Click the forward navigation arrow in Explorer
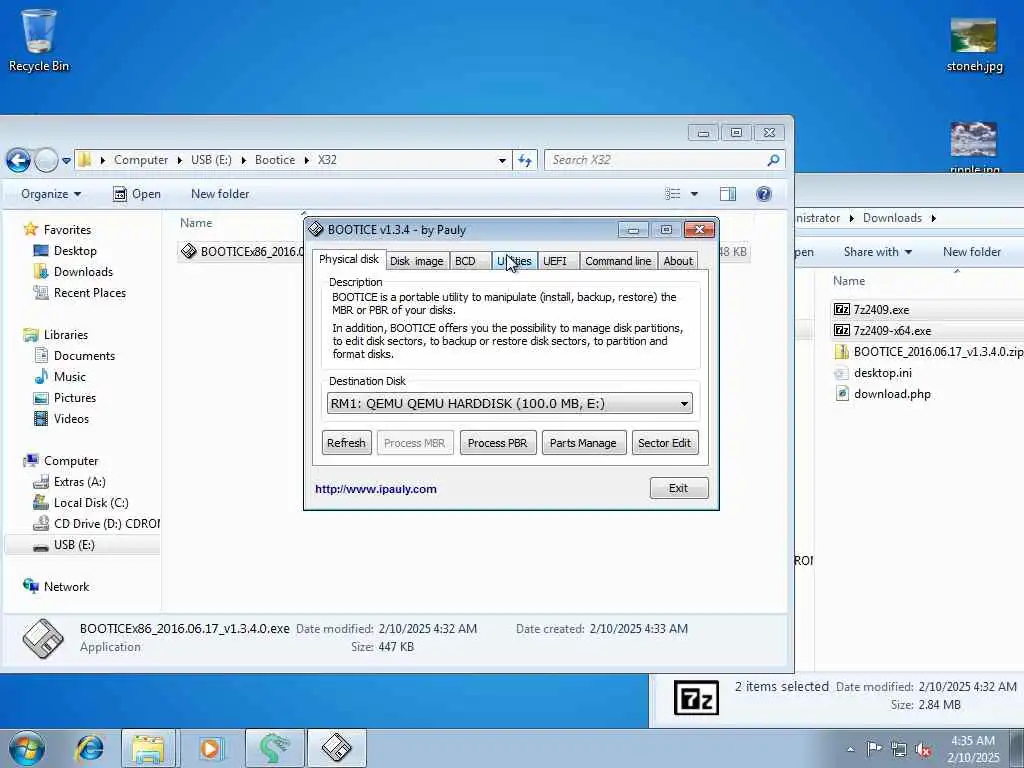Screen dimensions: 1024x768 pyautogui.click(x=46, y=160)
